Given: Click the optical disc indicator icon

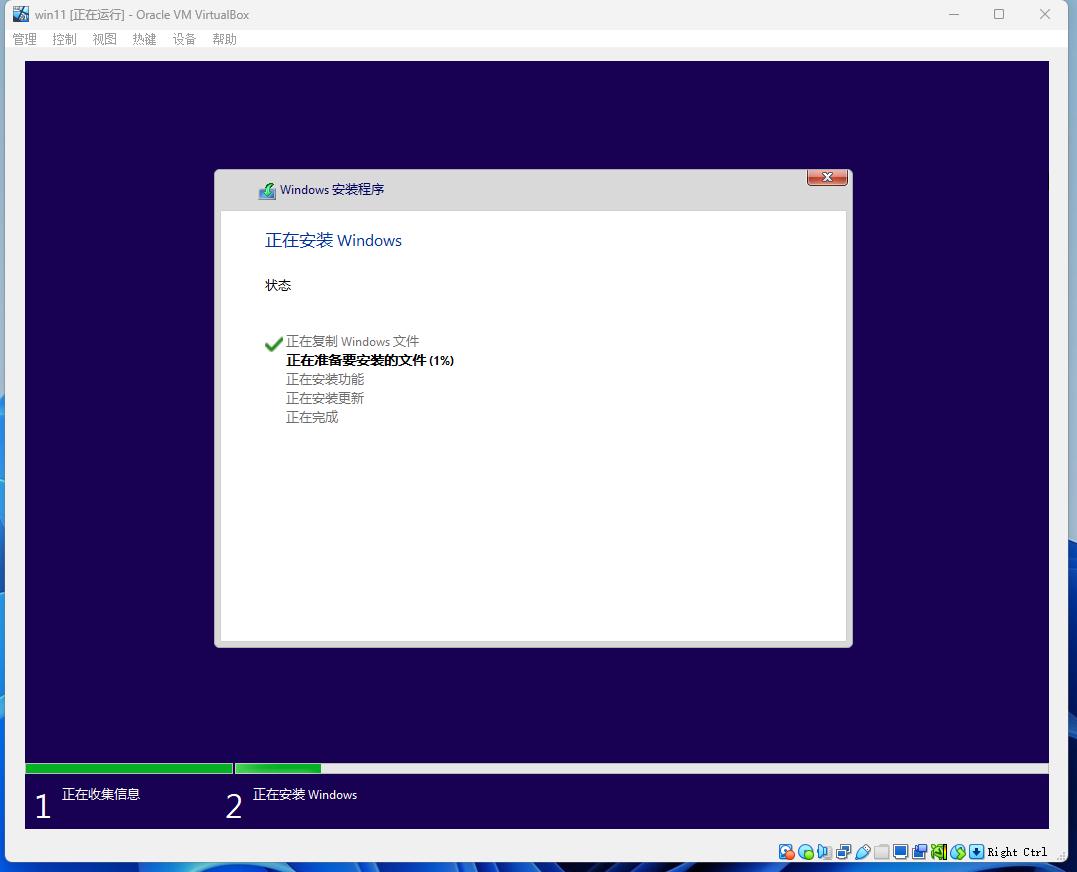Looking at the screenshot, I should click(806, 852).
